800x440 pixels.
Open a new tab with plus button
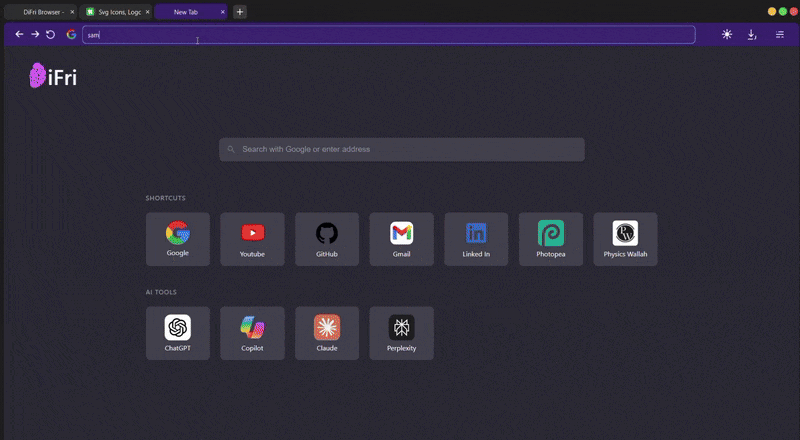click(240, 12)
